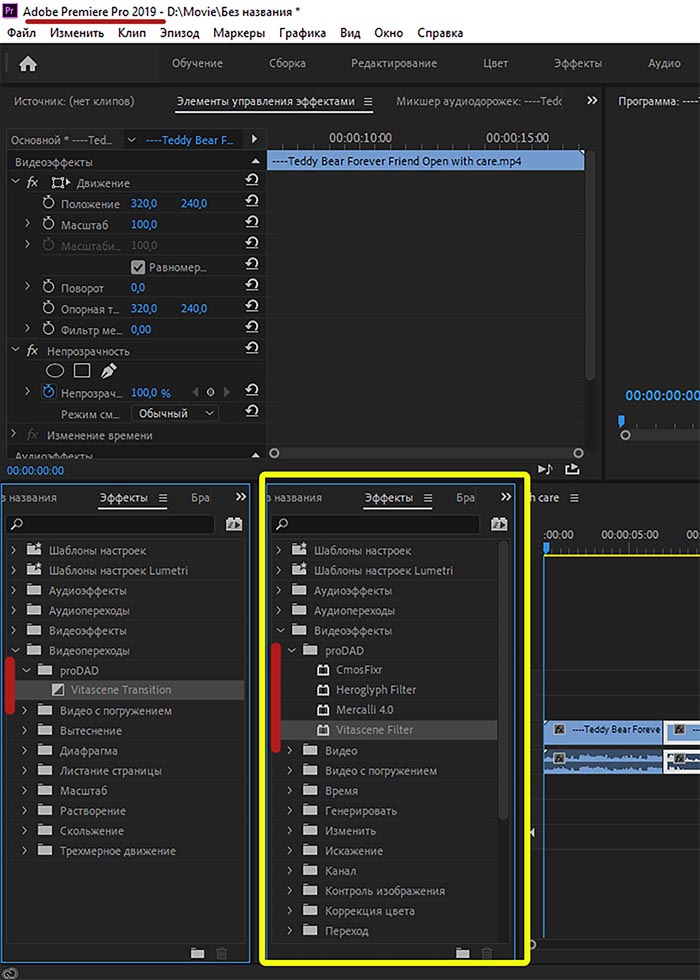Select the CmosFixr effect
Screen dimensions: 700x980
[359, 669]
